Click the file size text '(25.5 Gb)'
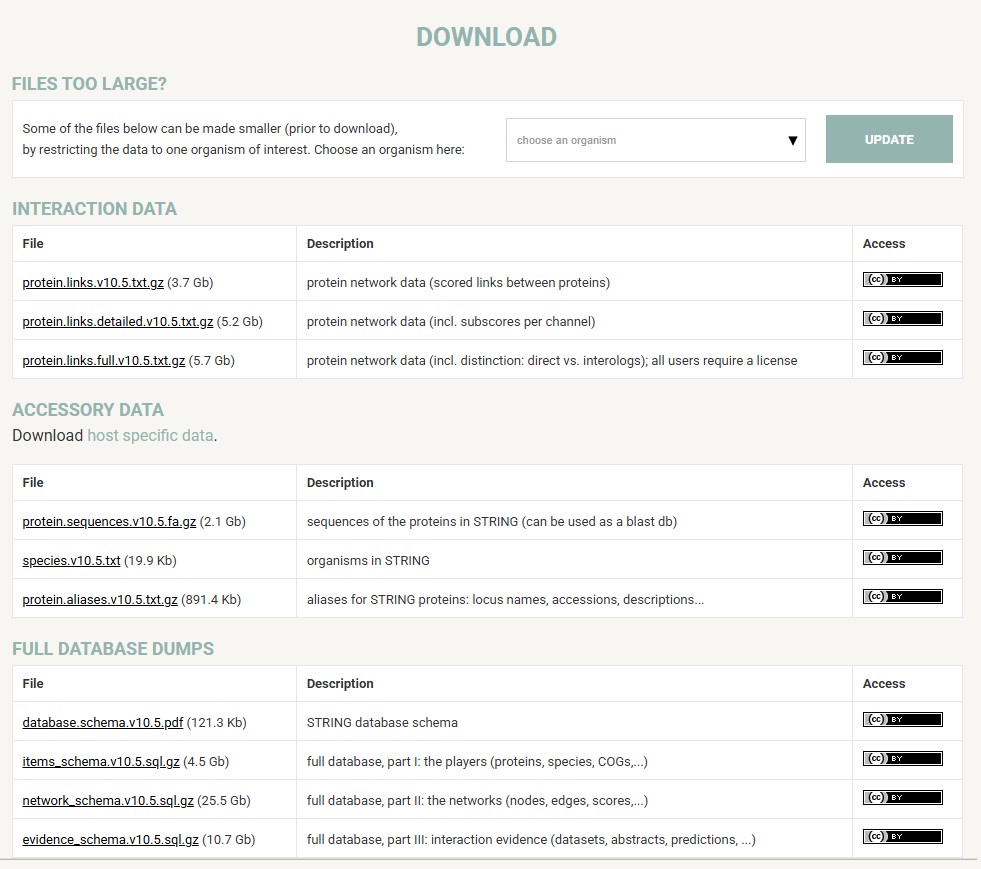The image size is (981, 869). pyautogui.click(x=224, y=800)
